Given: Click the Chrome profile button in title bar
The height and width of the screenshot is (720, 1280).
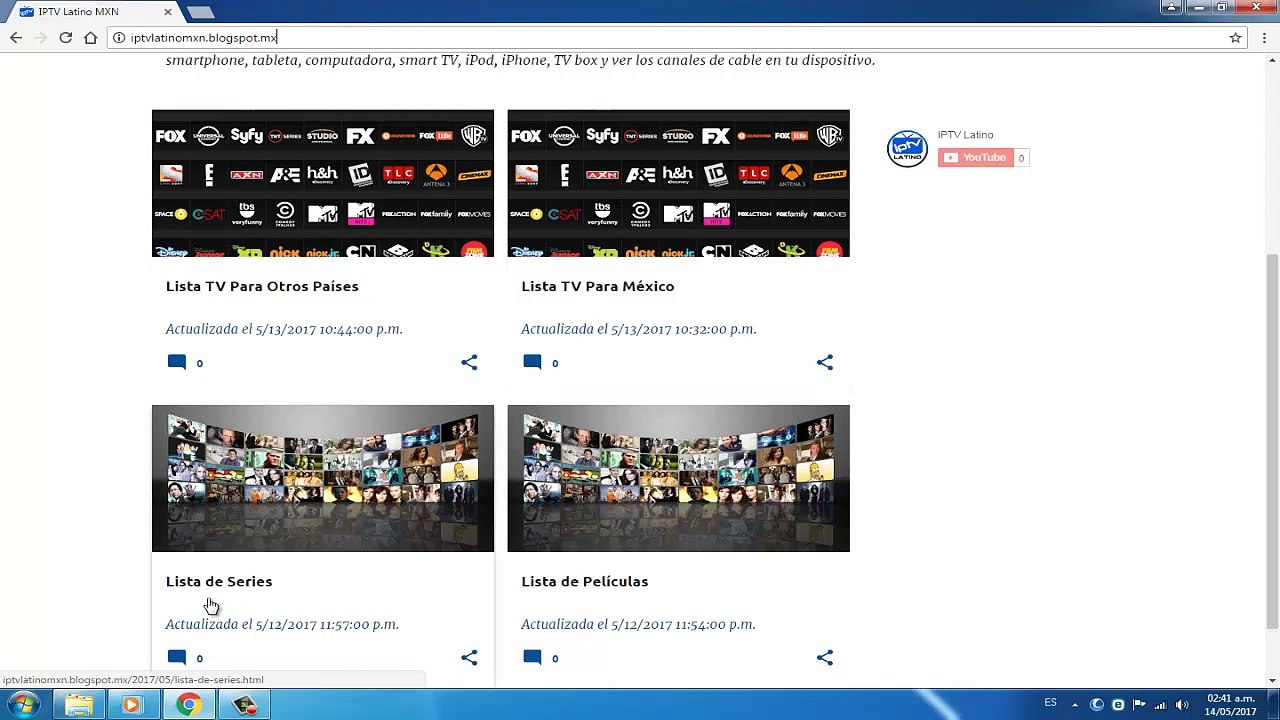Looking at the screenshot, I should tap(1171, 7).
